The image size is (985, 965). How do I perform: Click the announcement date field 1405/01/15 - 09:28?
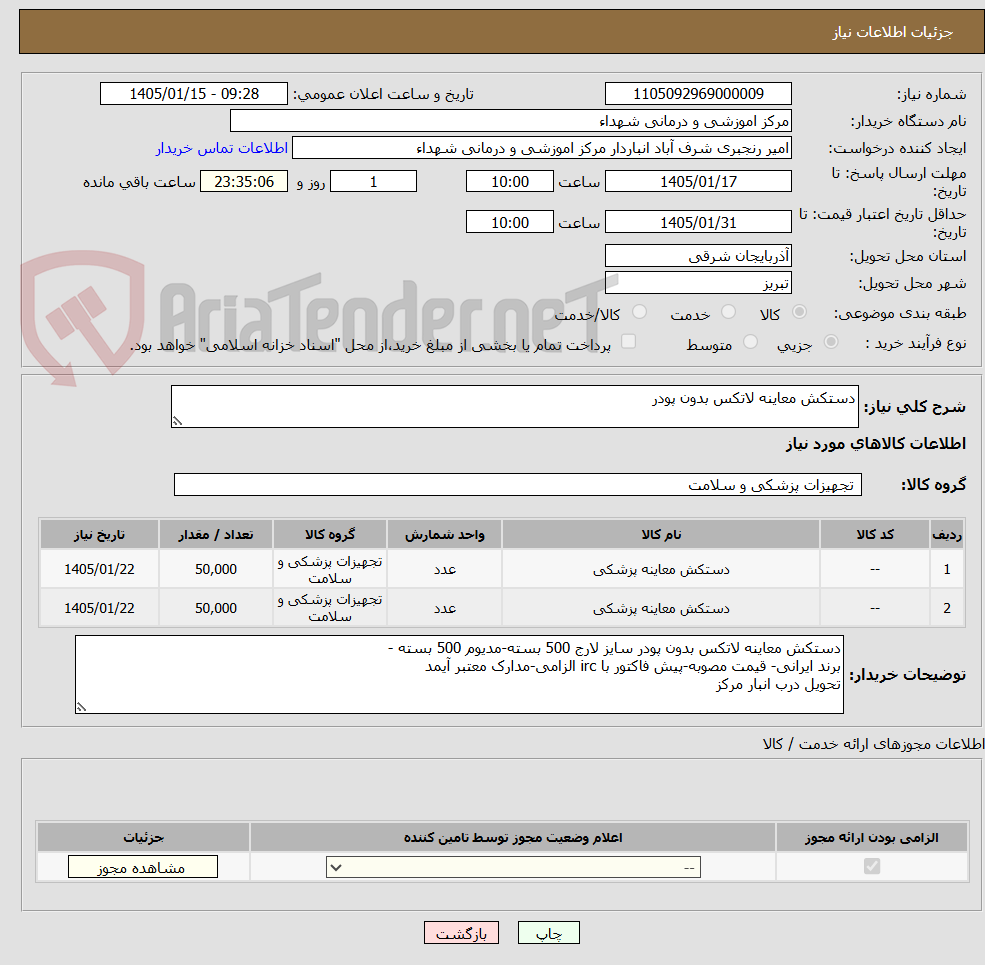193,94
